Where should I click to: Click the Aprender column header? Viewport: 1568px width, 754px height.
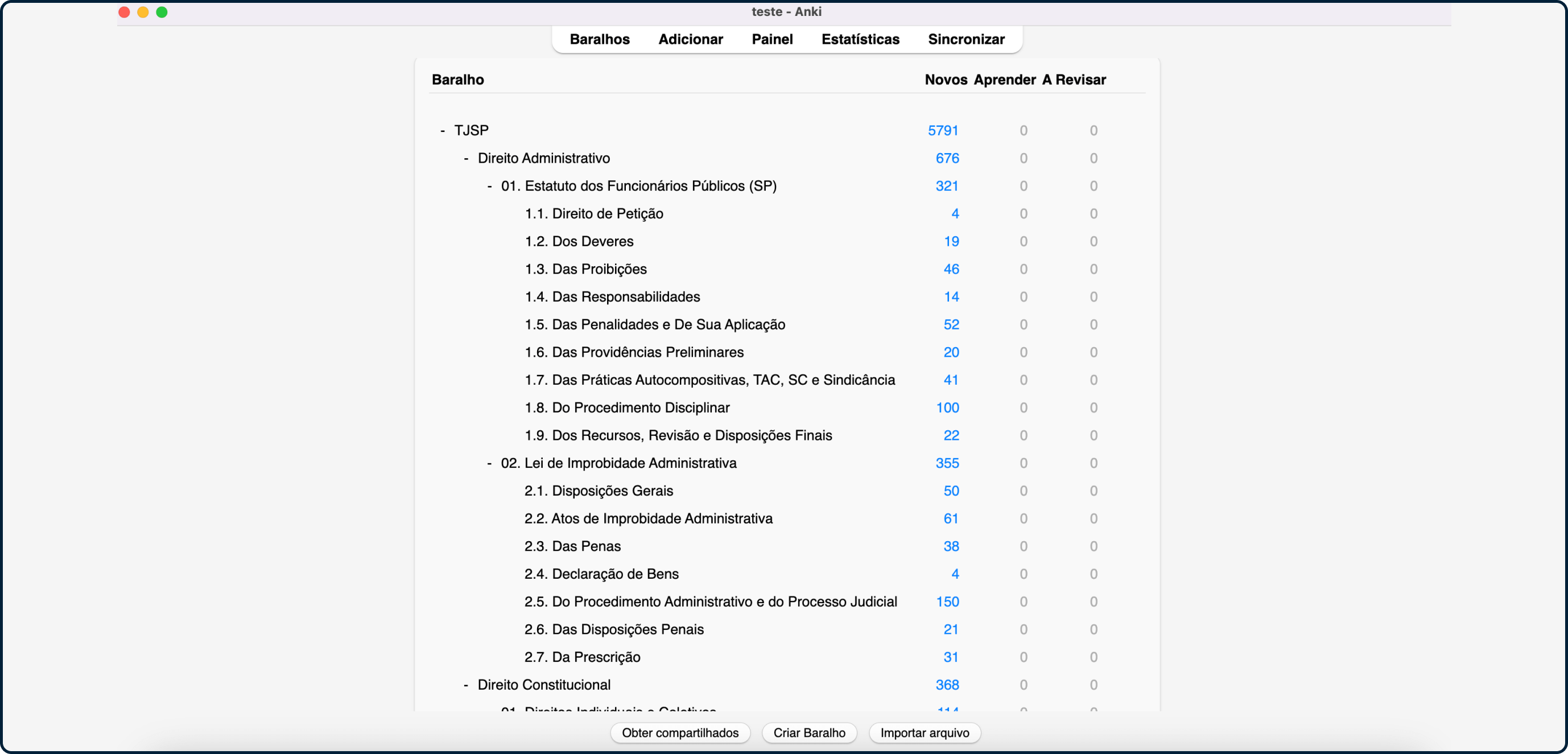point(1004,80)
